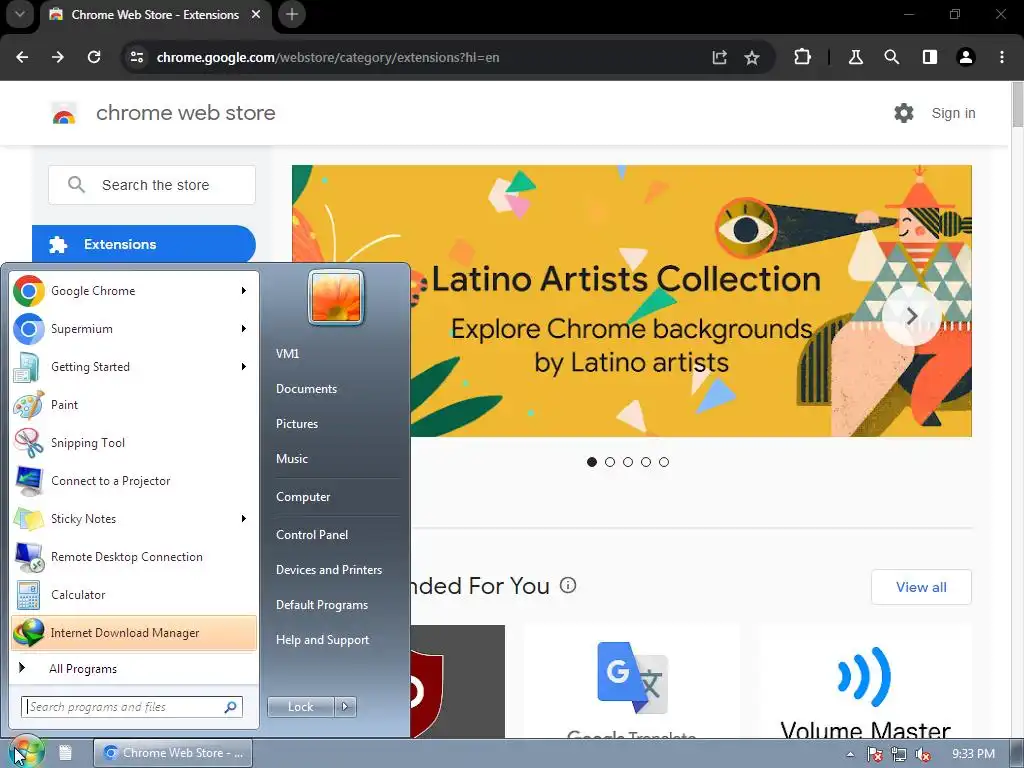Show hidden tray icons arrow
The width and height of the screenshot is (1024, 768).
(850, 754)
